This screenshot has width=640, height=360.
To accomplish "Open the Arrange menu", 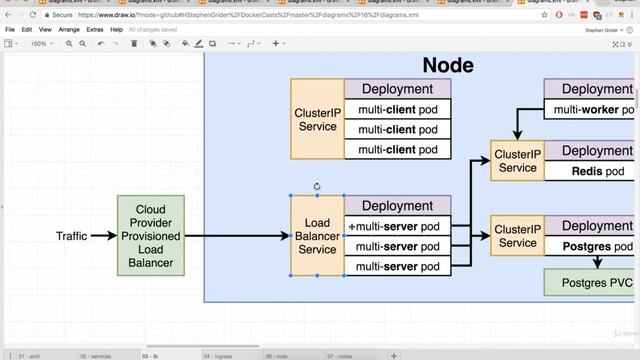I will (69, 29).
